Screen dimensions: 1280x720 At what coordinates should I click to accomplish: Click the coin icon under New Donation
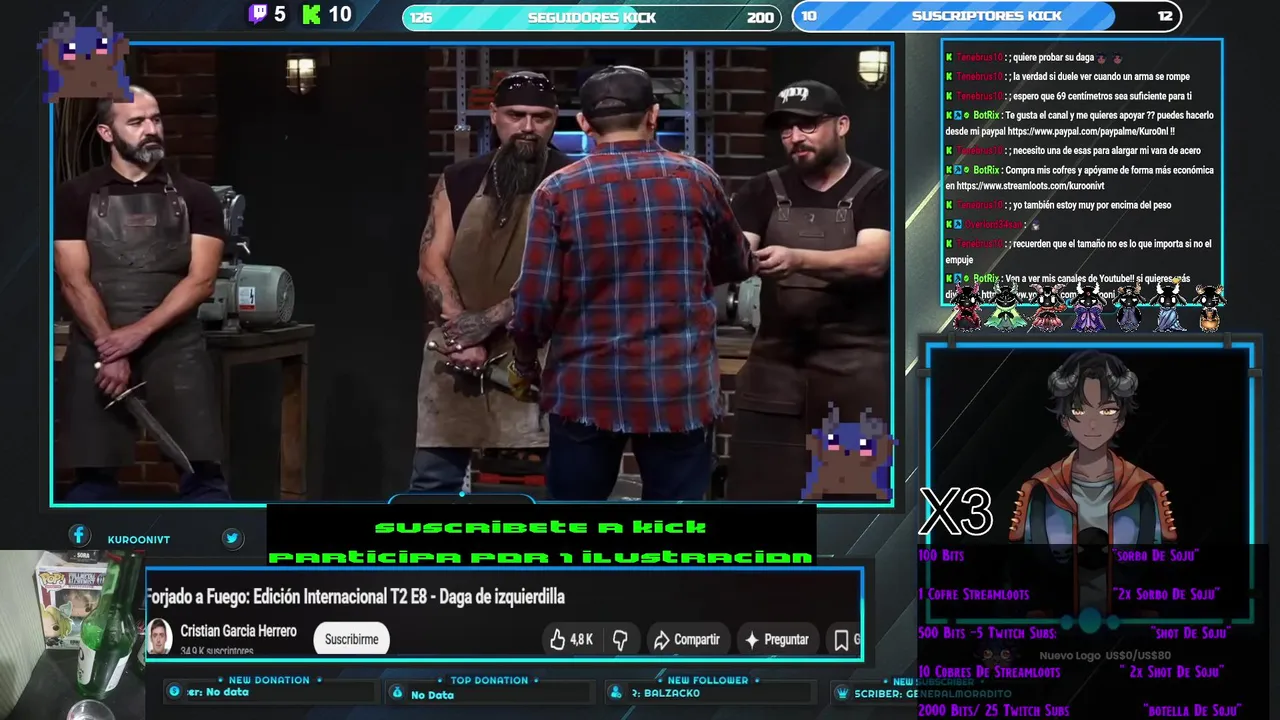click(x=175, y=691)
